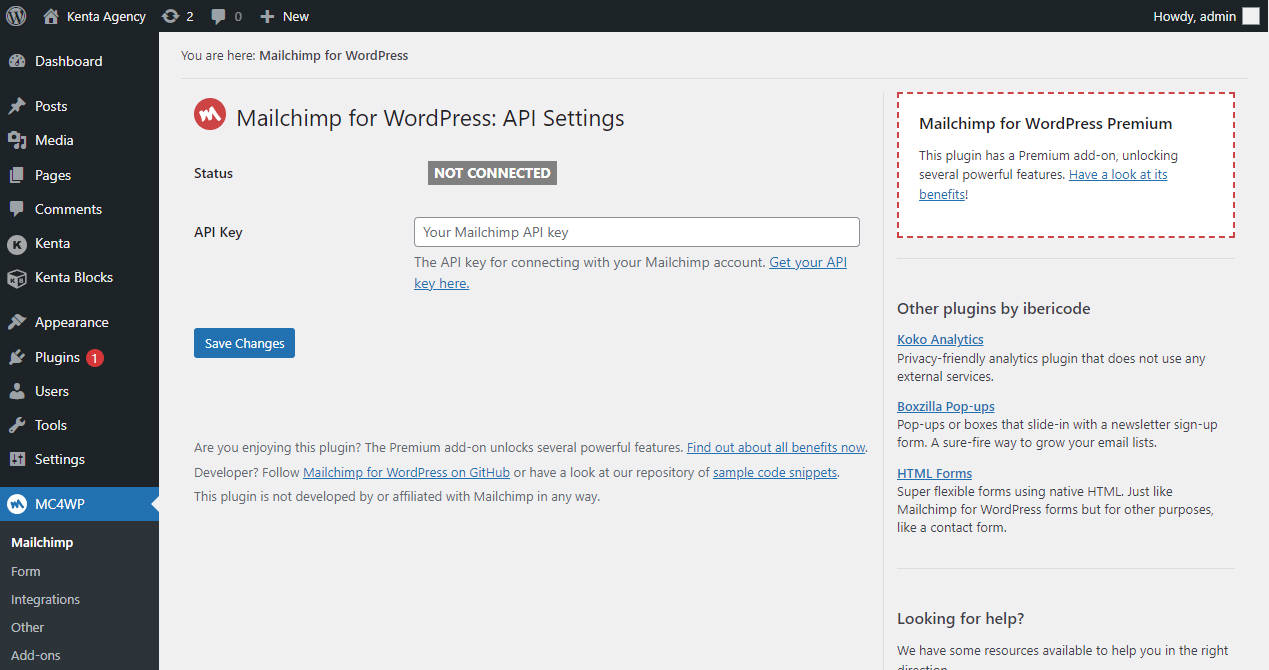
Task: Click the Looking for help? heading
Action: click(x=961, y=619)
